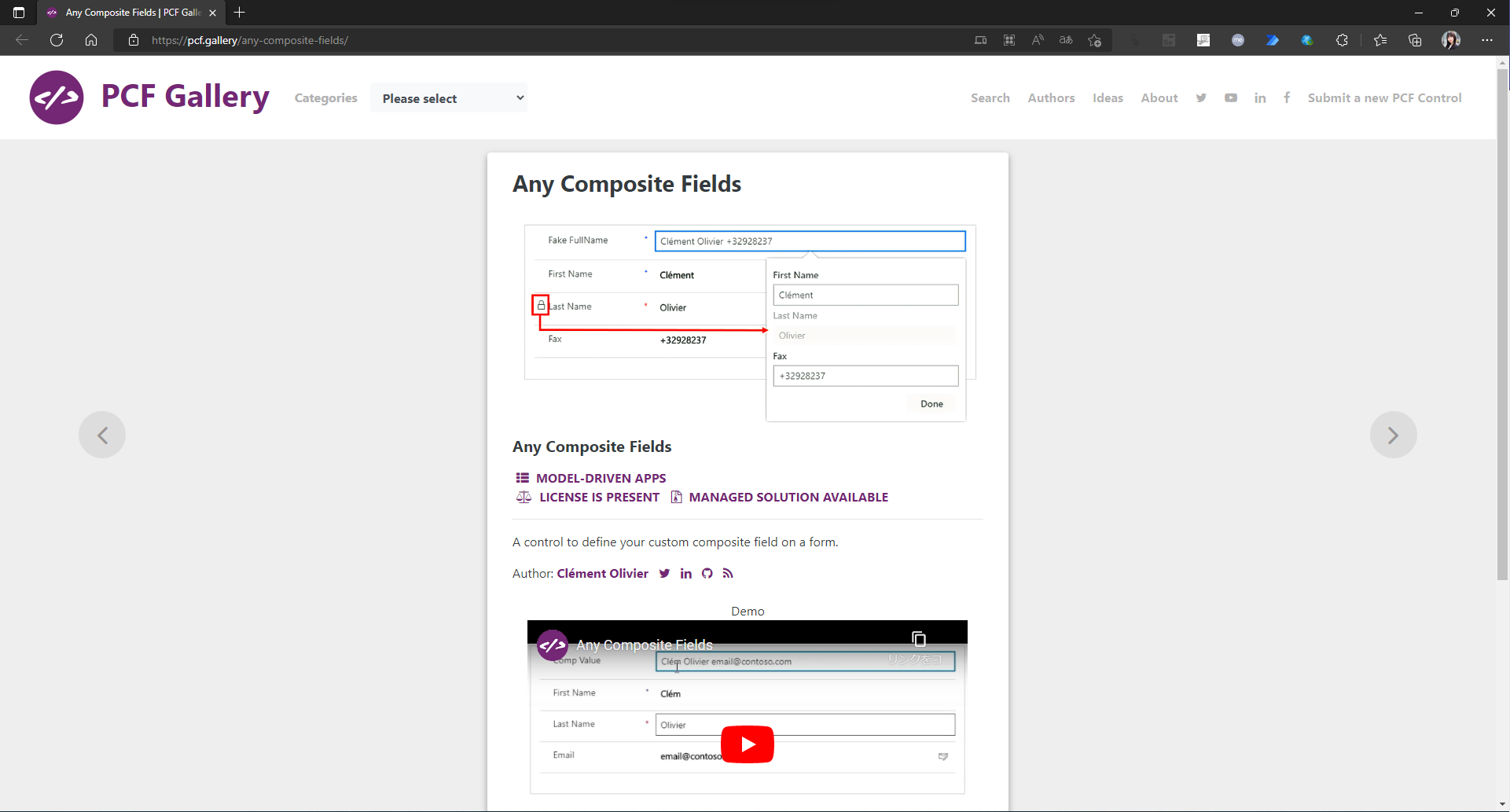The width and height of the screenshot is (1510, 812).
Task: Click the PCF Gallery Twitter icon in header
Action: pyautogui.click(x=1200, y=97)
